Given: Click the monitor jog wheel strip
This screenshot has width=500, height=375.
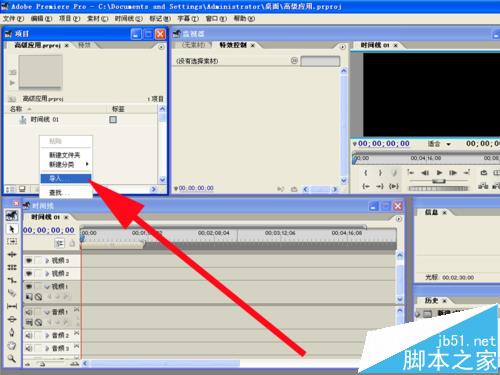Looking at the screenshot, I should [439, 188].
